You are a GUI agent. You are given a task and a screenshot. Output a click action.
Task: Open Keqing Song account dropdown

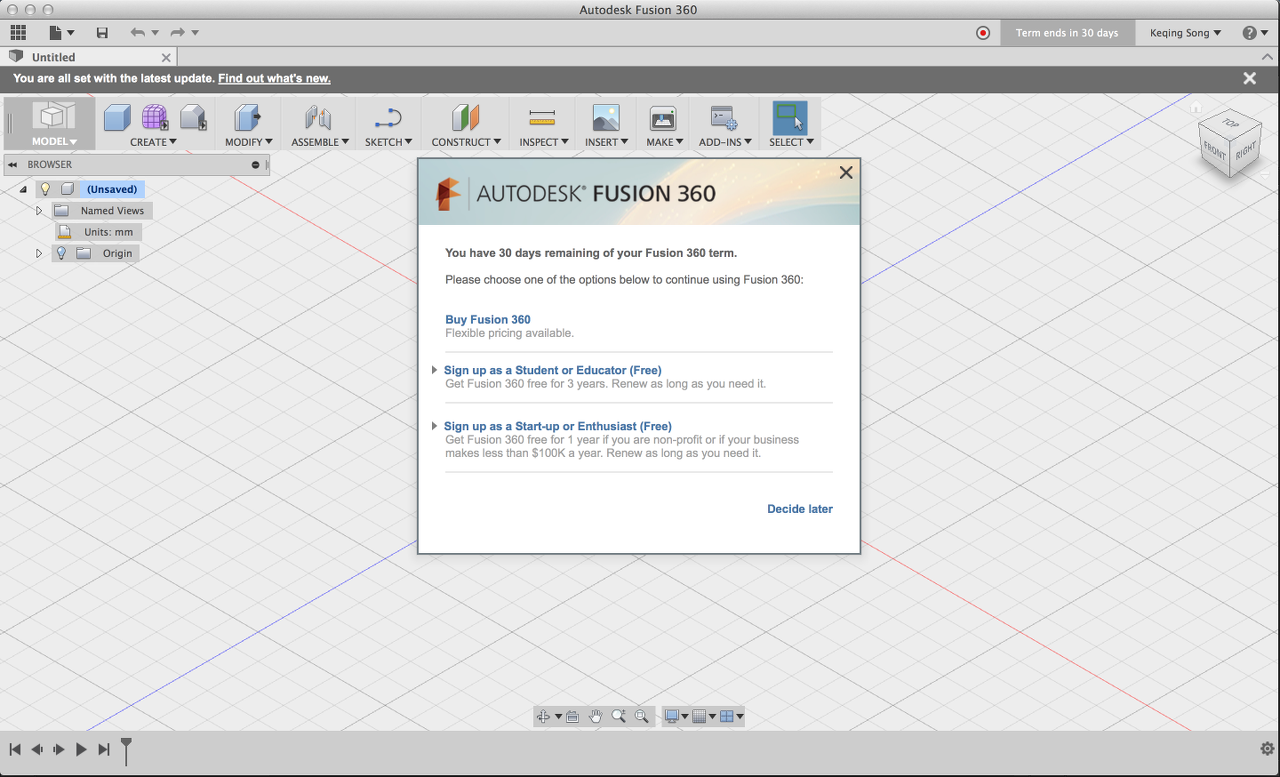click(1186, 33)
